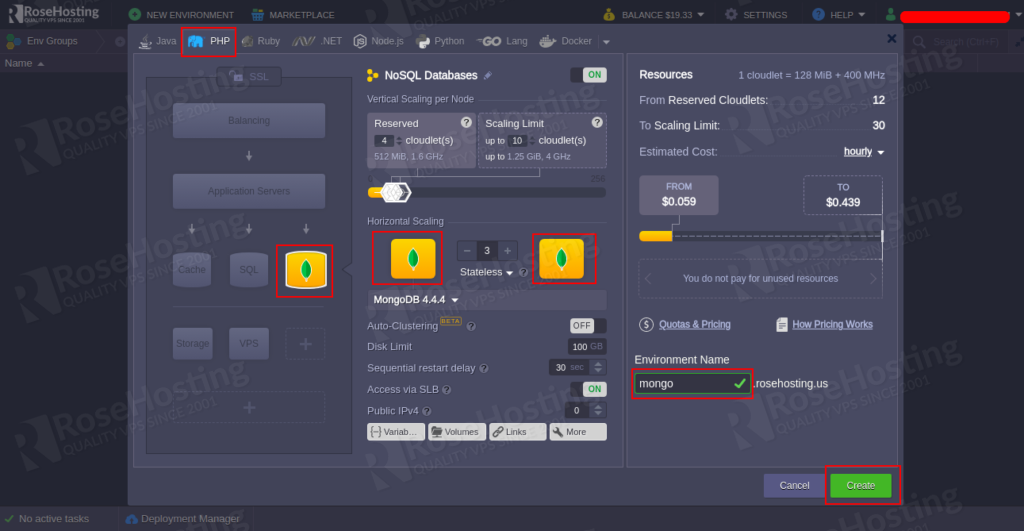This screenshot has height=531, width=1024.
Task: Open the MARKETPLACE menu item
Action: (293, 14)
